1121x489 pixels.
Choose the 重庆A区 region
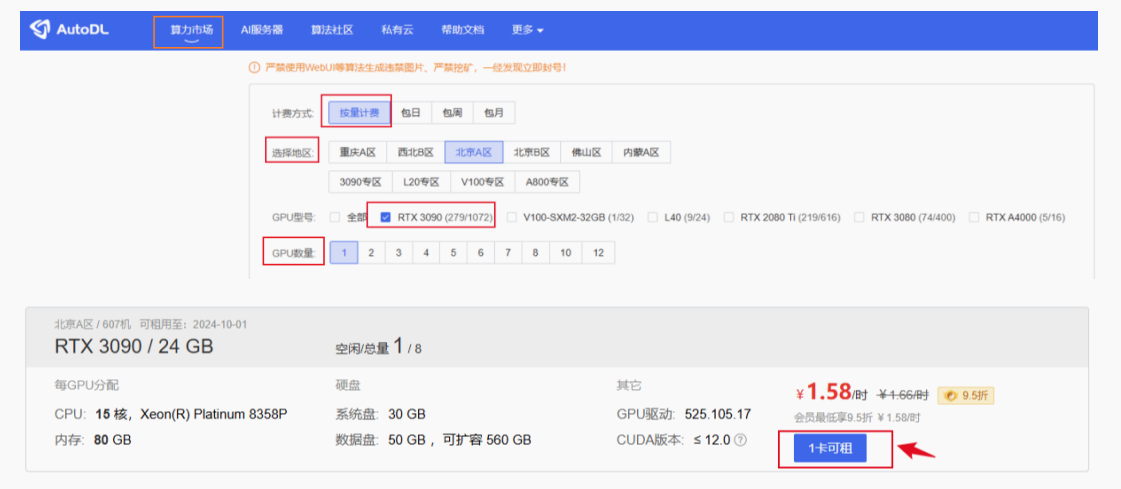357,152
